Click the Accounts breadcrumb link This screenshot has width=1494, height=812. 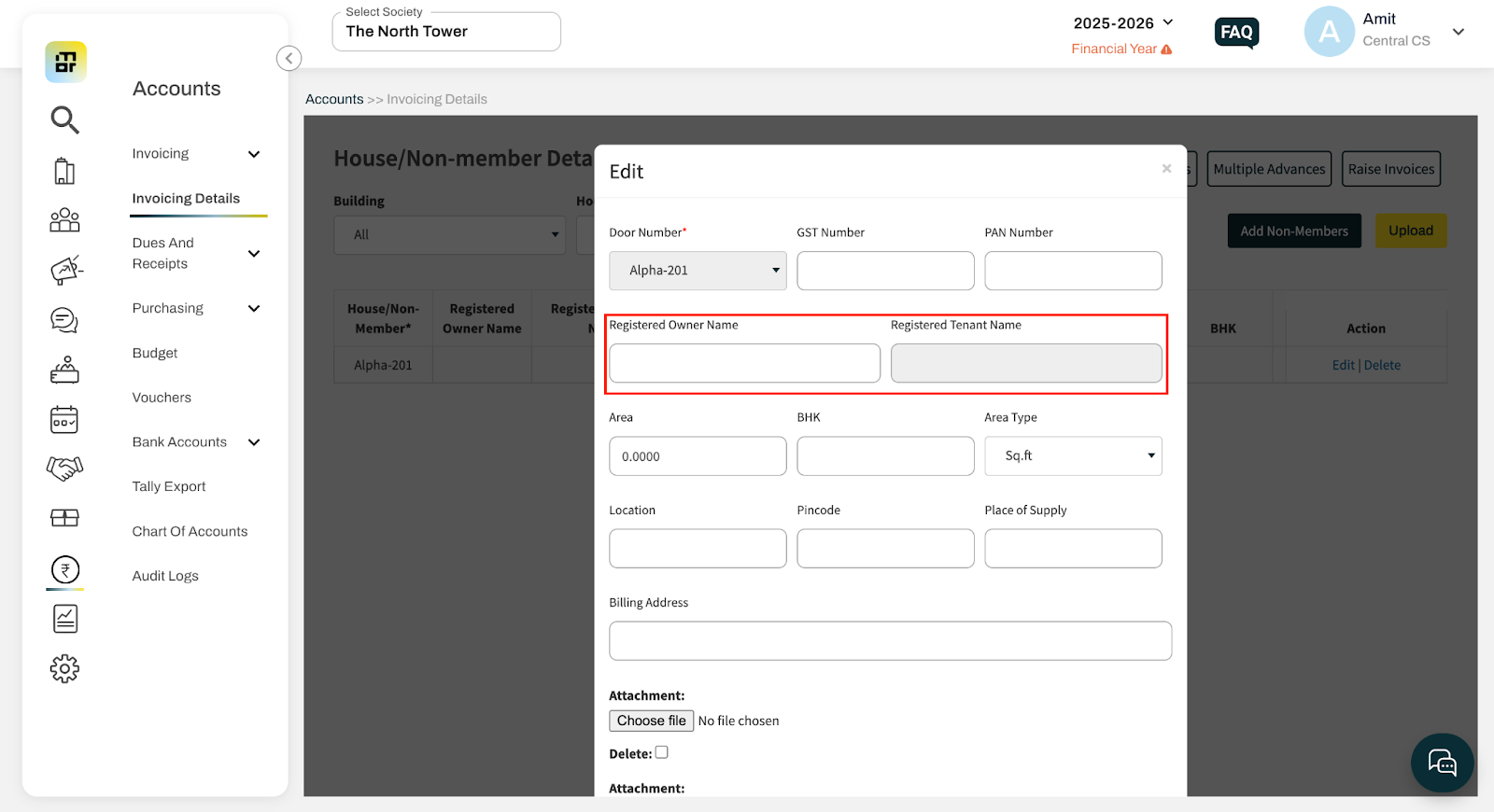pyautogui.click(x=334, y=99)
